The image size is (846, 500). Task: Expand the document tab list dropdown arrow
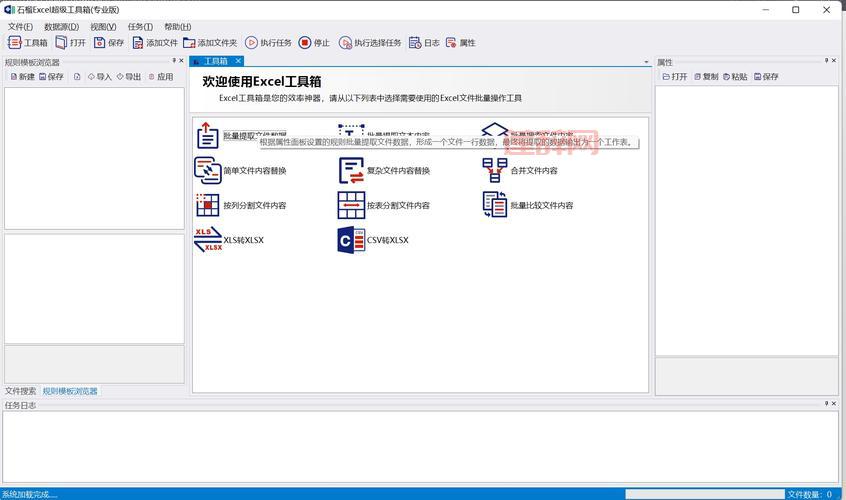tap(647, 62)
